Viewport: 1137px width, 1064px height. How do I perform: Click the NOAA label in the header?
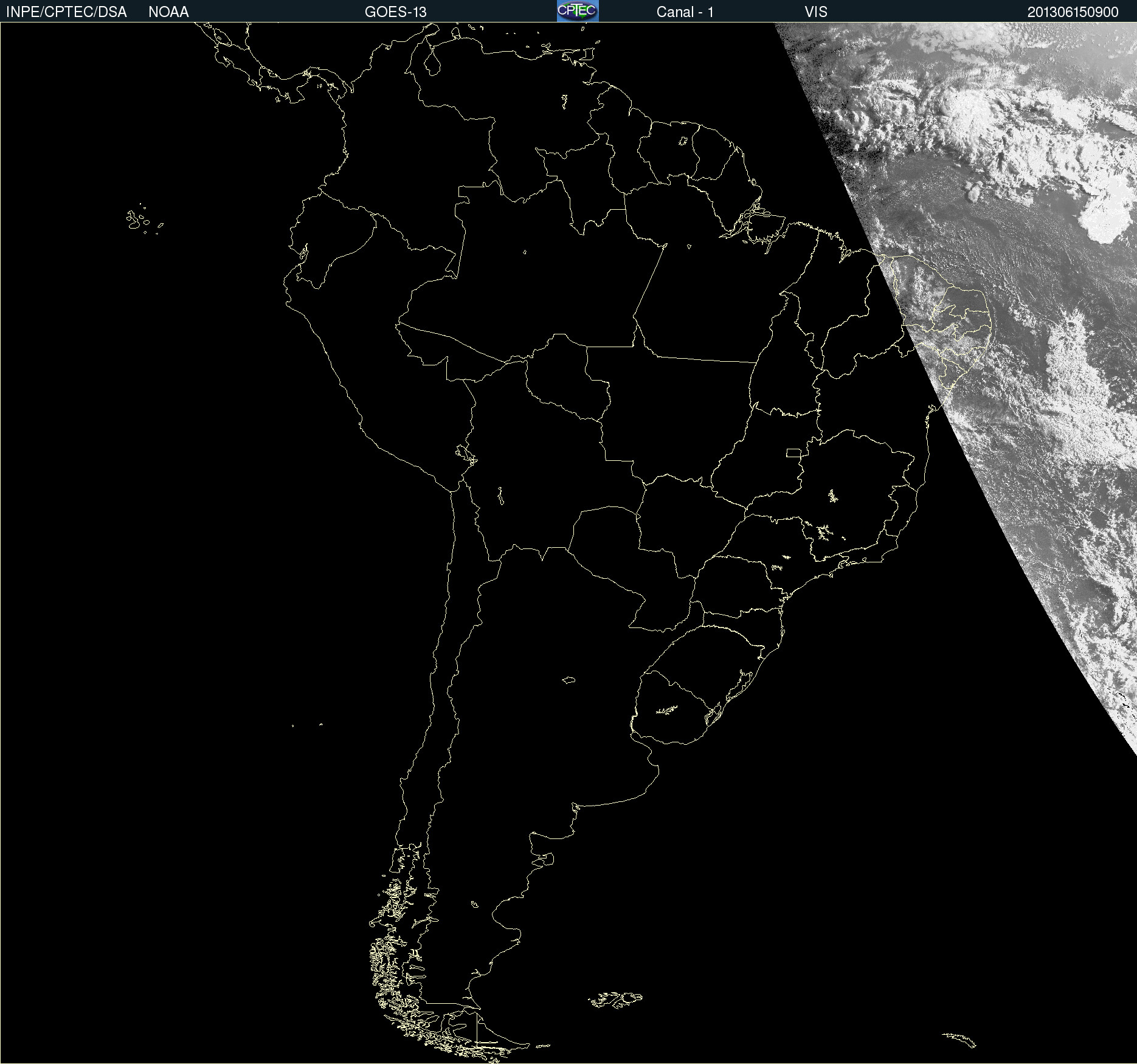(x=168, y=12)
